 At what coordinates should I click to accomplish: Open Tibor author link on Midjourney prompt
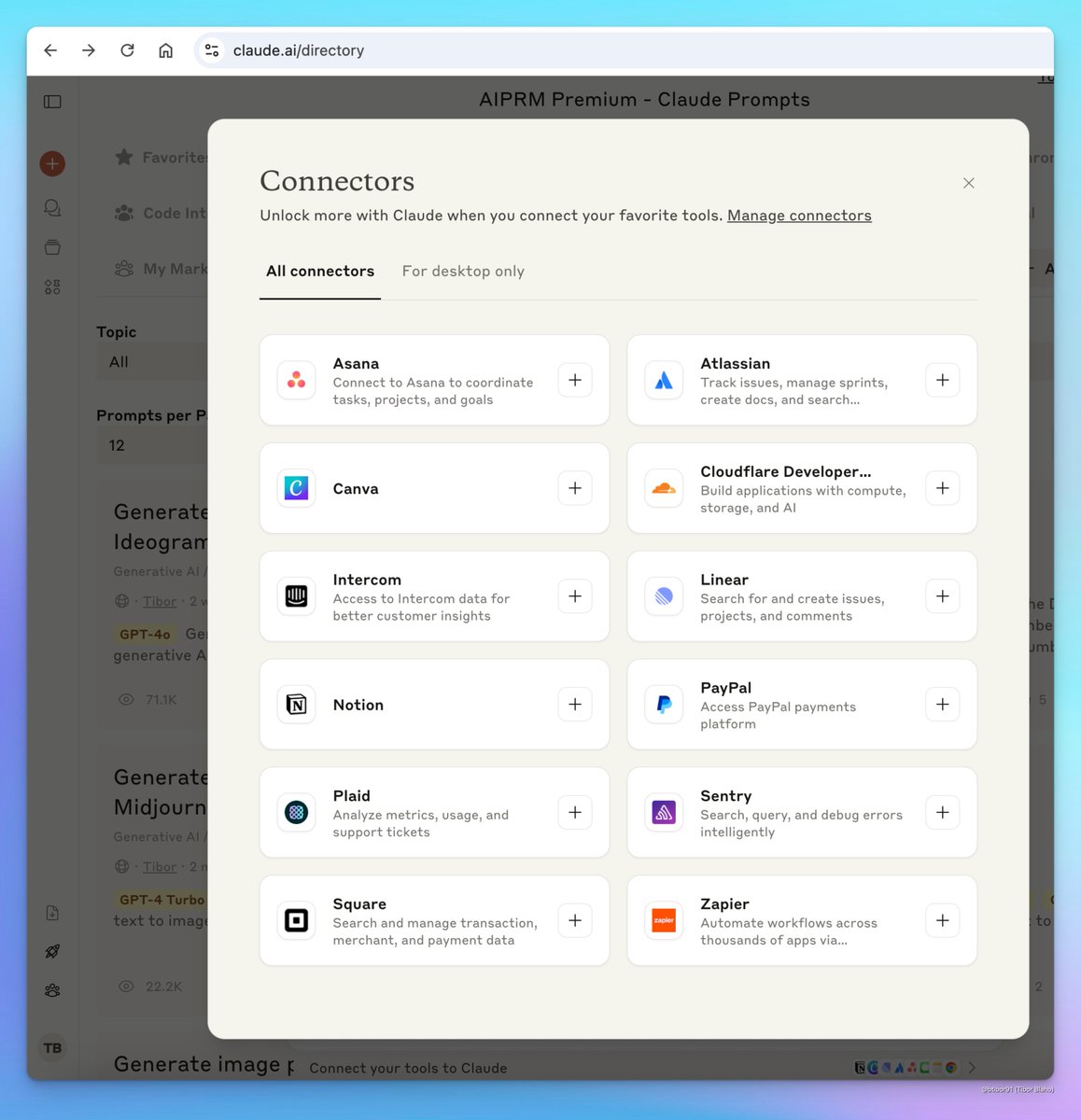coord(160,866)
